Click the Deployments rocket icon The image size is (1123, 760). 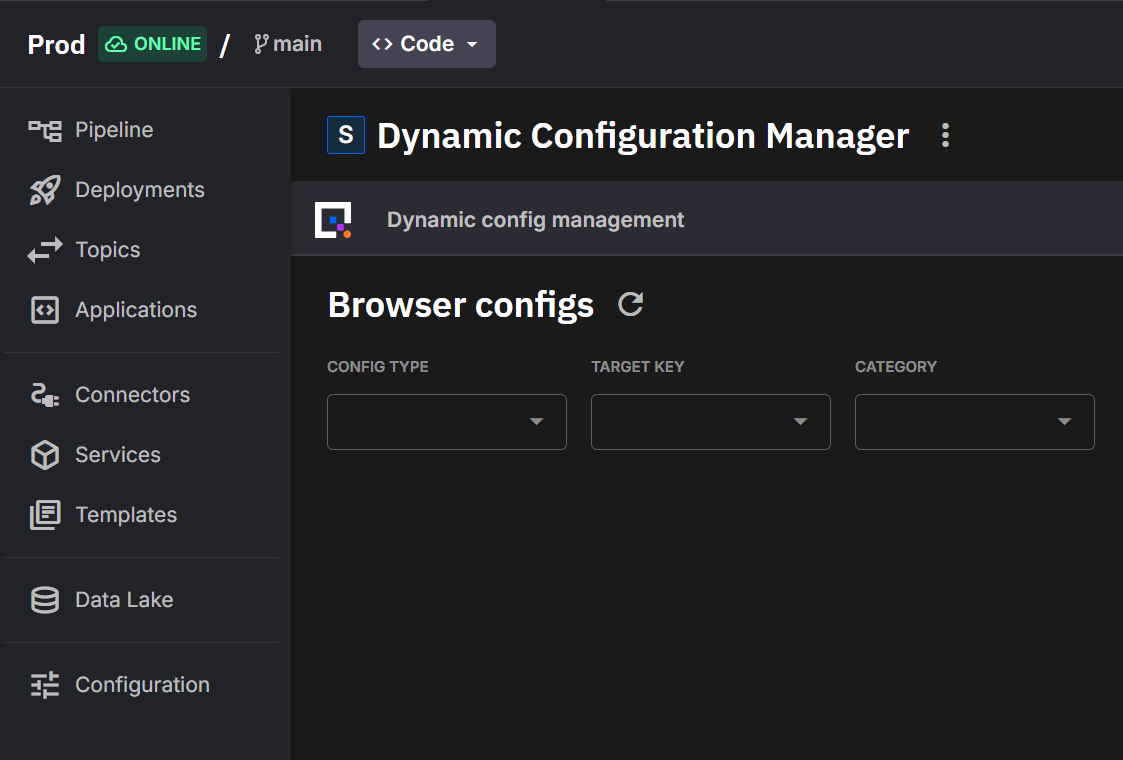pos(45,190)
